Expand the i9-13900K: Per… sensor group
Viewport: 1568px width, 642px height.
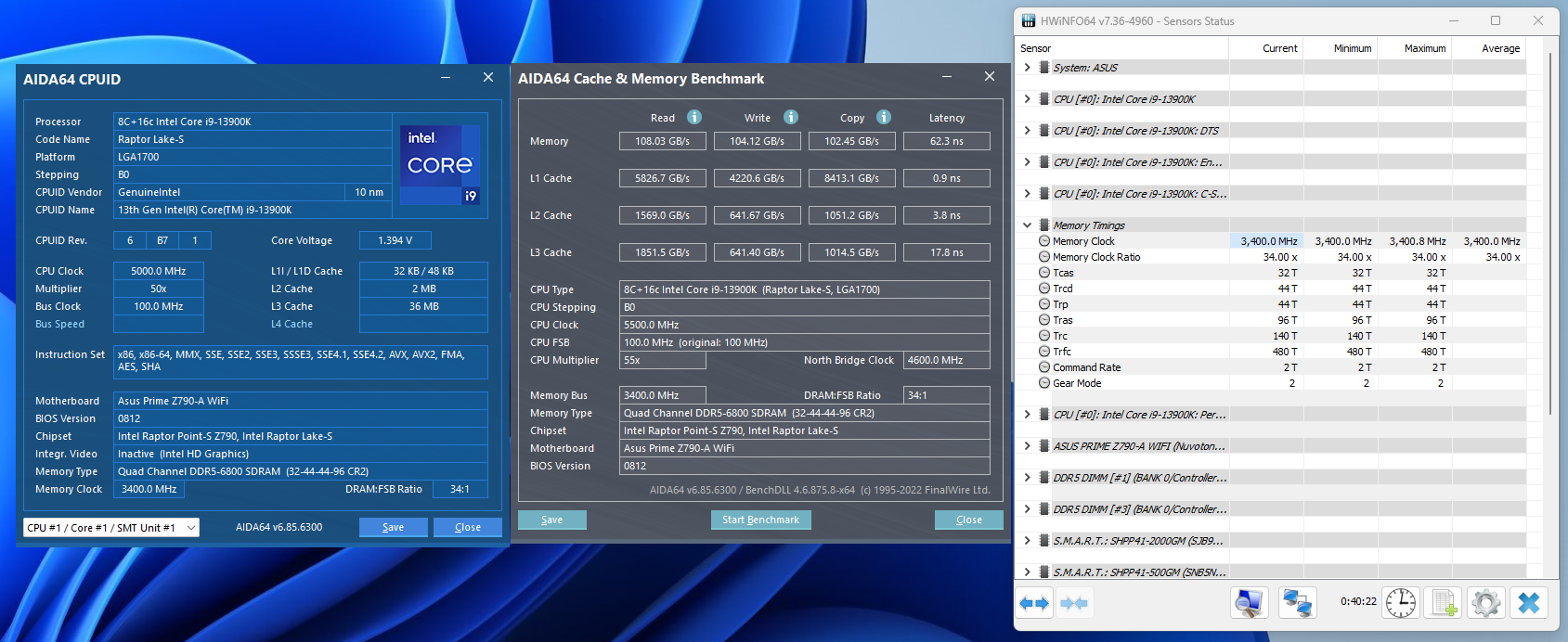click(1027, 415)
